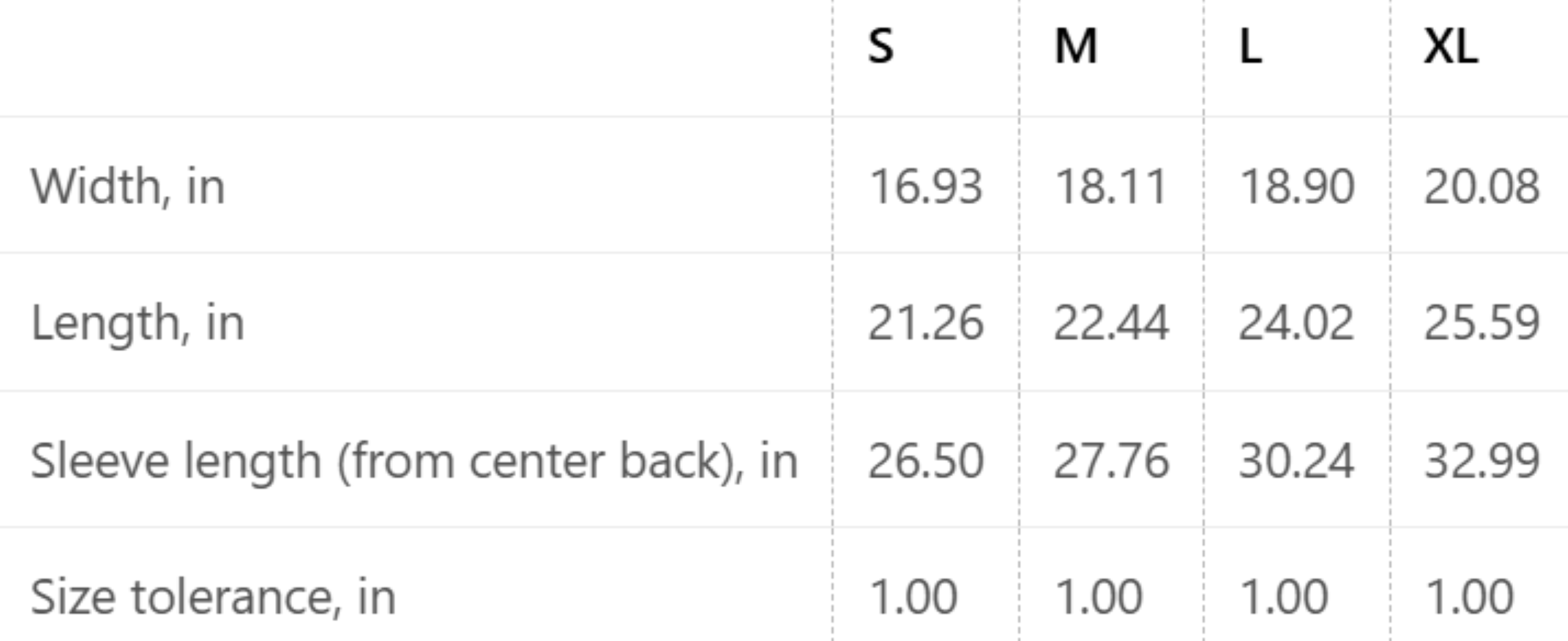Click the 'Length, in' row label
The width and height of the screenshot is (1568, 641).
138,323
